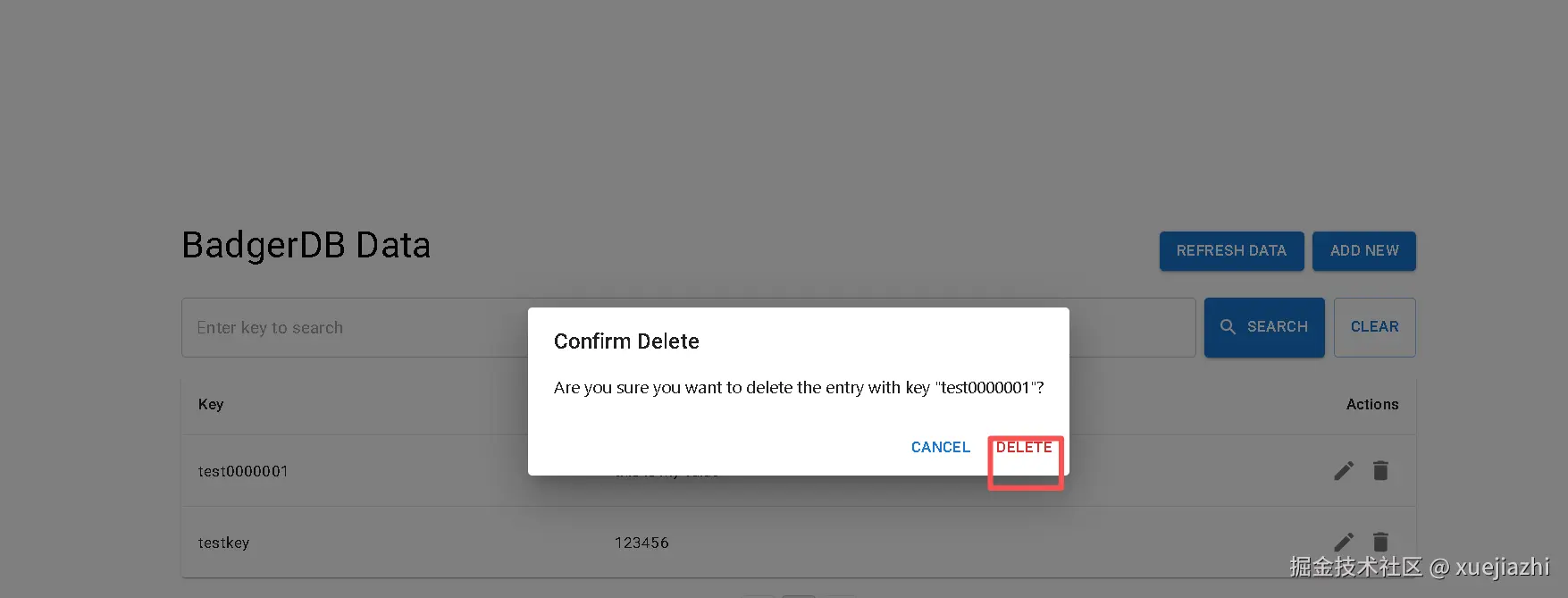
Task: Click the dialog's confirmation message text
Action: click(x=799, y=388)
